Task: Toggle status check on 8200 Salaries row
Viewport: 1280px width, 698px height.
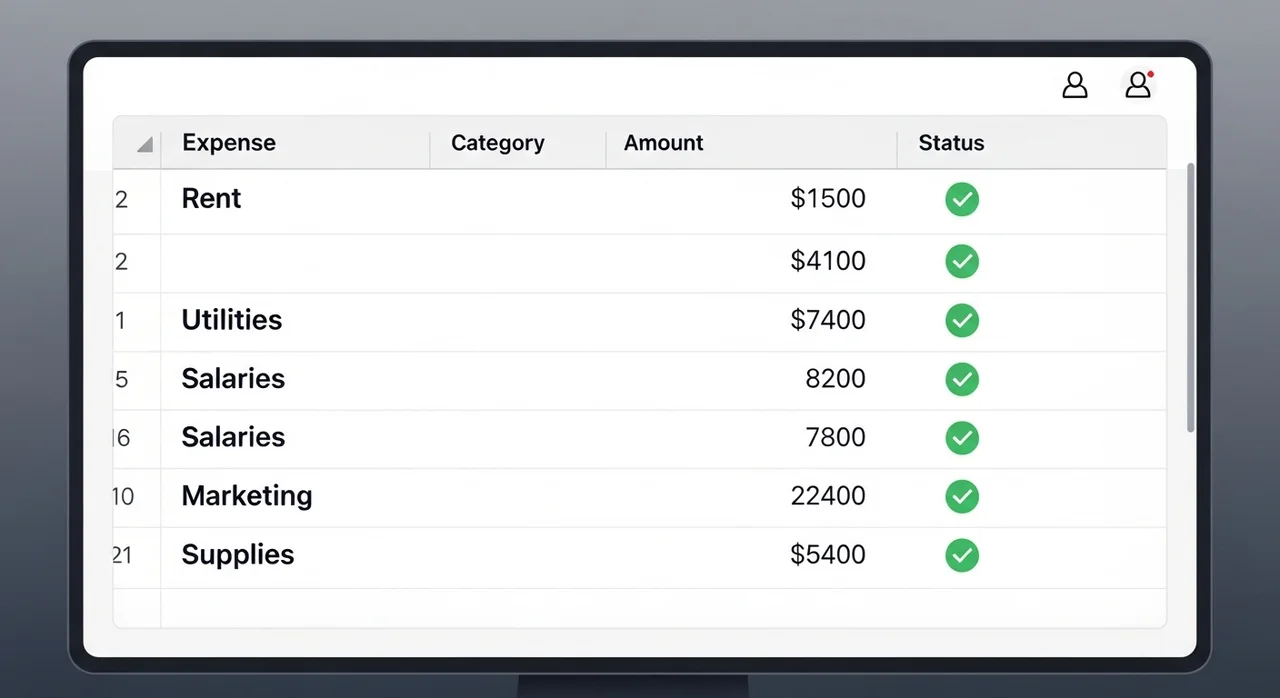Action: coord(962,379)
